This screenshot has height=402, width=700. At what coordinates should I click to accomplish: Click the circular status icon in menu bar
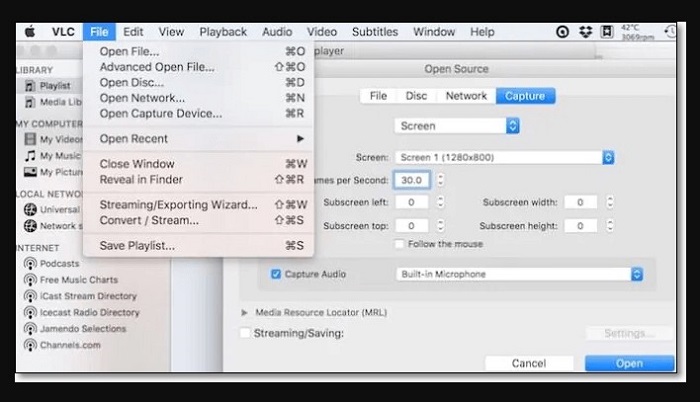point(562,32)
